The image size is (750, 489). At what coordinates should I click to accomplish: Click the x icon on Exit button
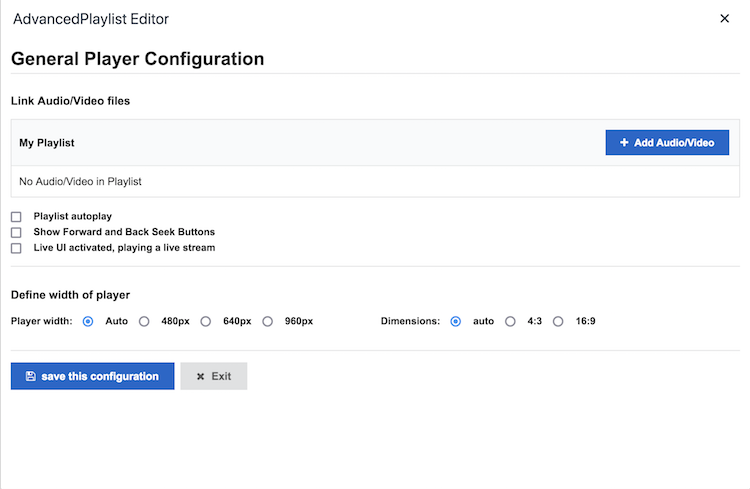point(200,377)
